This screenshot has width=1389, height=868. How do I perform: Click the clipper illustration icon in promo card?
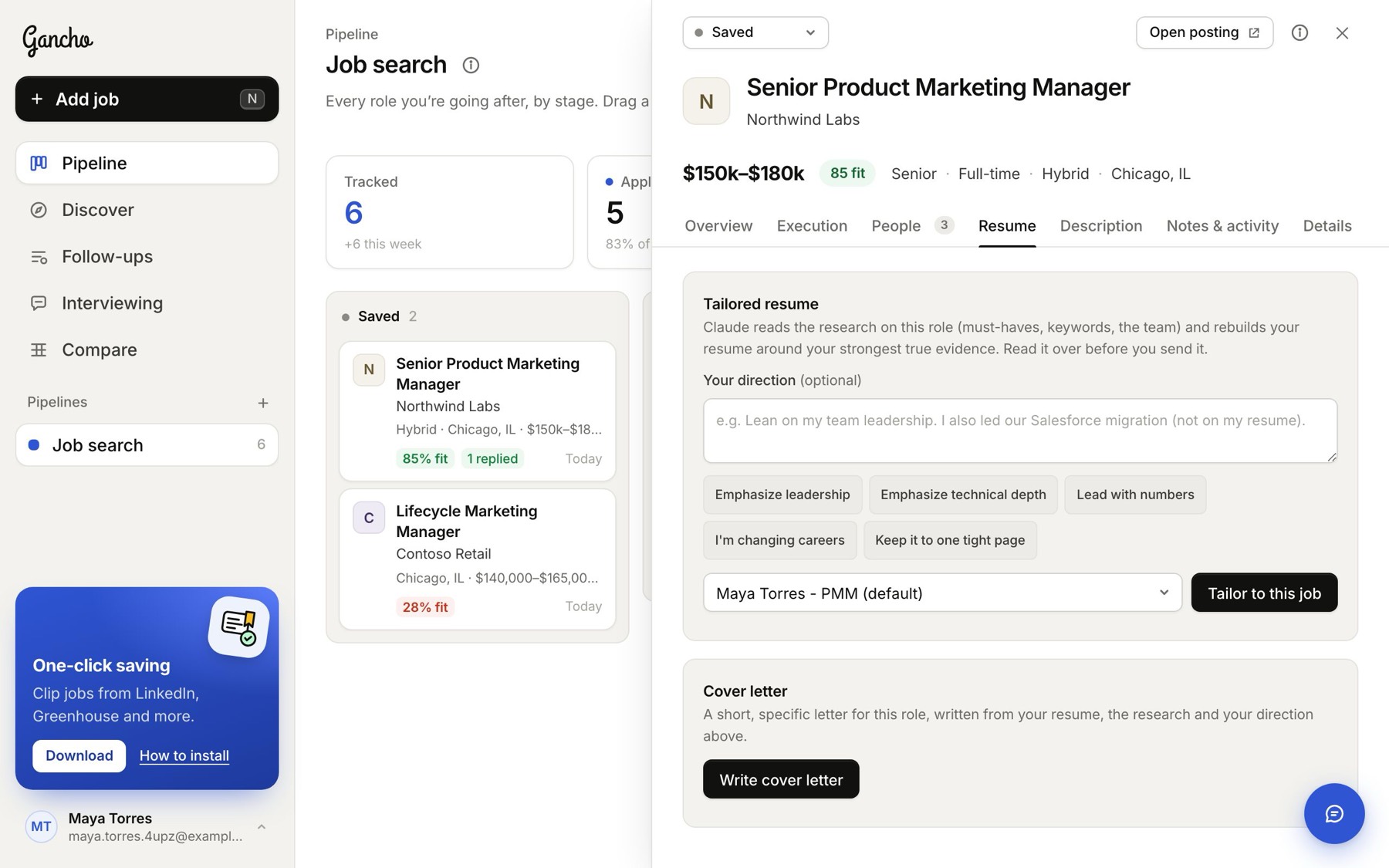coord(238,627)
